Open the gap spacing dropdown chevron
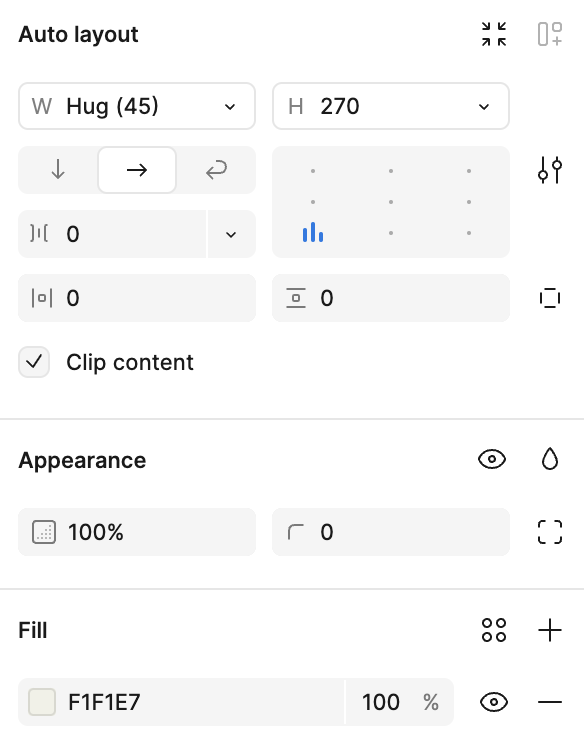 point(231,234)
